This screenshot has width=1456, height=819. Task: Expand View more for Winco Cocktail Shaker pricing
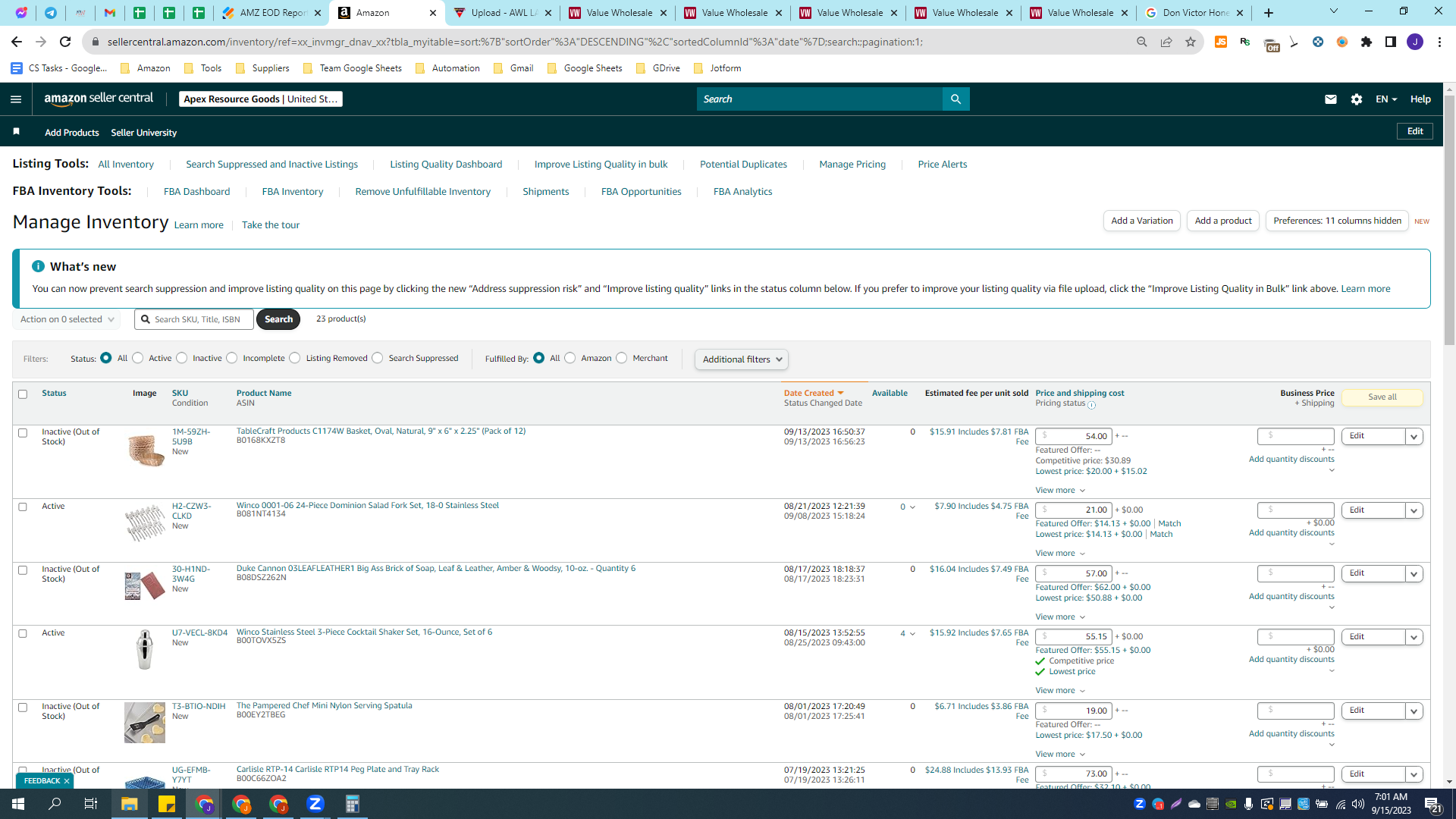point(1060,691)
